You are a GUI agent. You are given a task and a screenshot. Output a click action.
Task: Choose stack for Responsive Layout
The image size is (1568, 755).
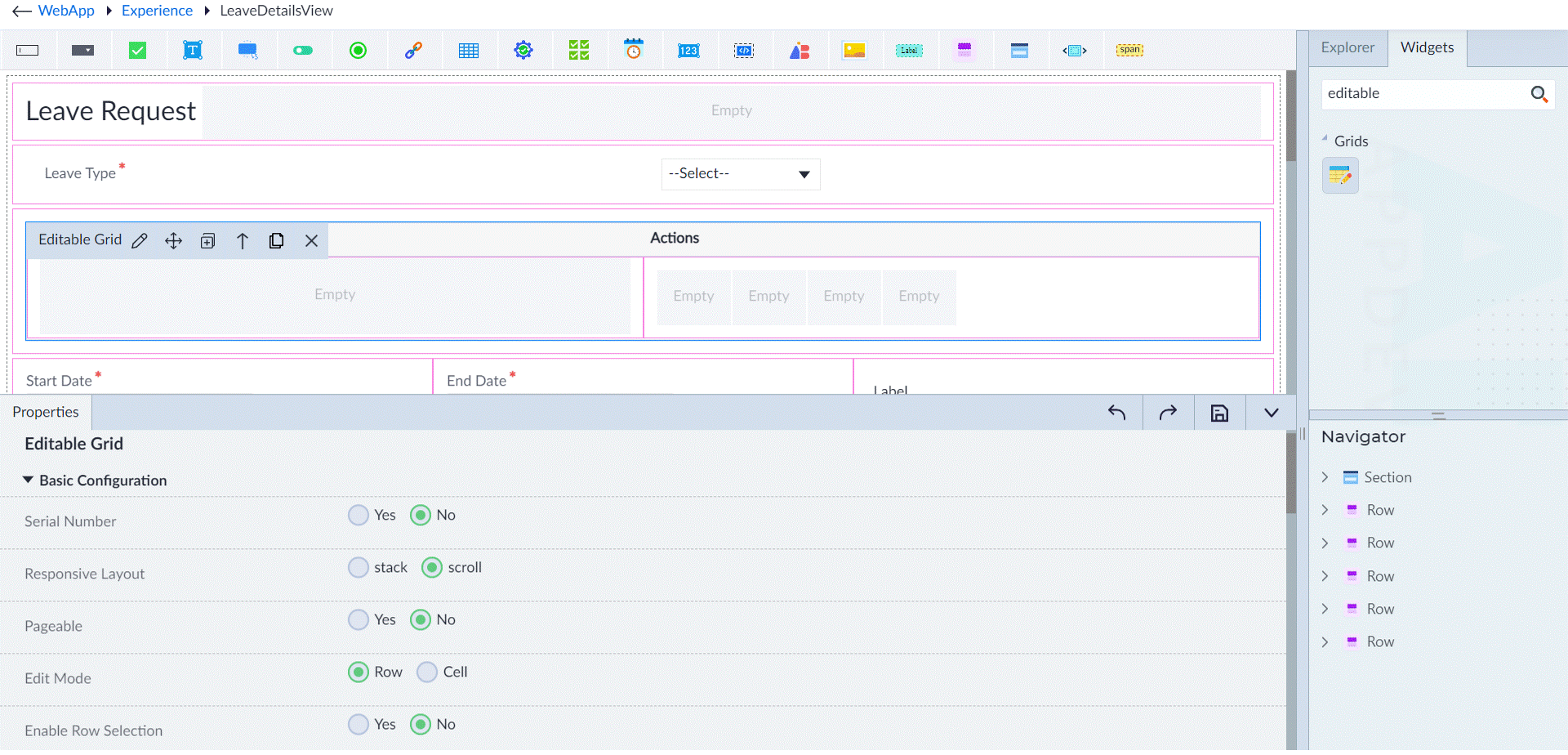tap(359, 568)
